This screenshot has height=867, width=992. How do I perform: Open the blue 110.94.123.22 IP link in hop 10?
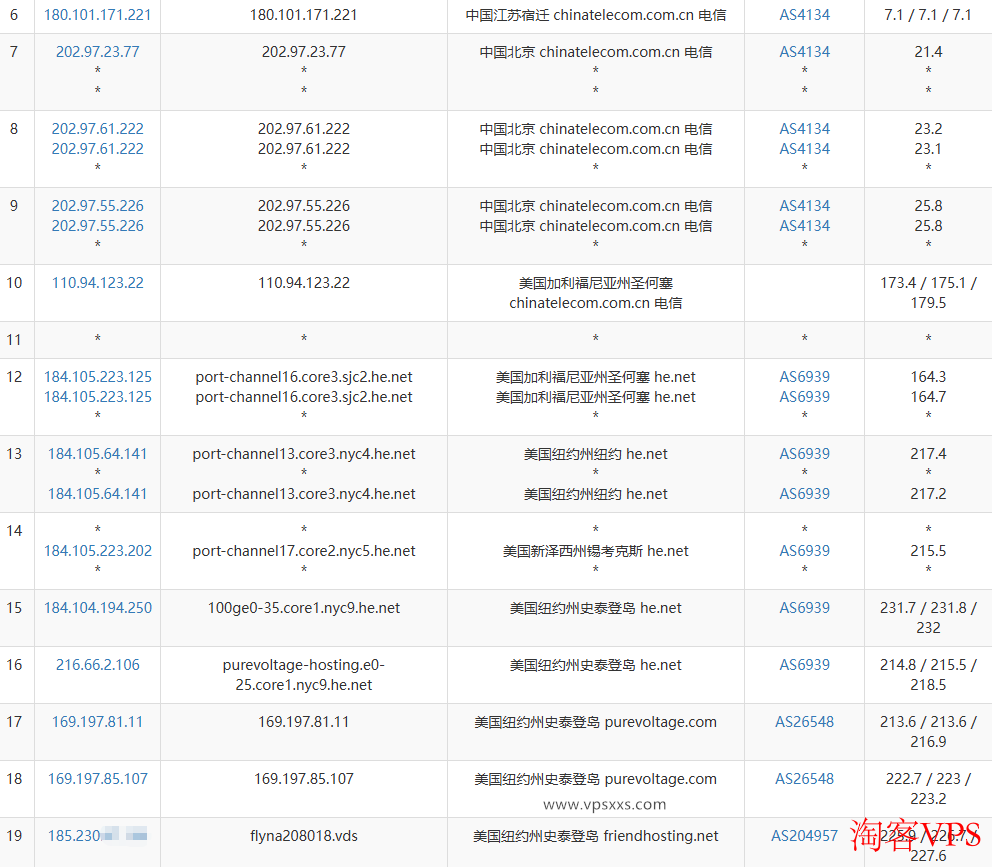(97, 282)
